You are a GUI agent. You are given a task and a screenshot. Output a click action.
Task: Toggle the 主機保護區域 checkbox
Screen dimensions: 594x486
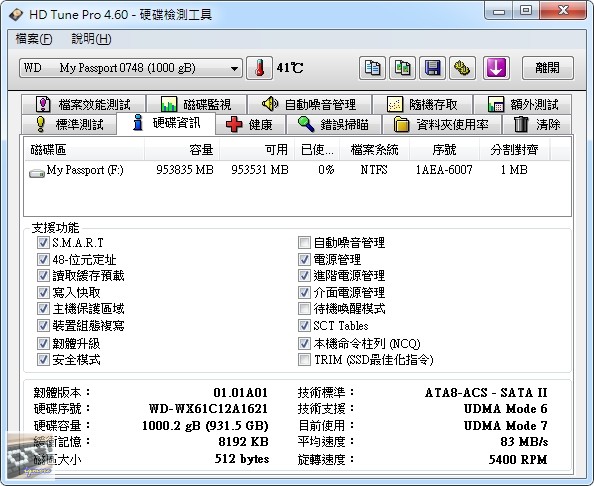pyautogui.click(x=43, y=309)
